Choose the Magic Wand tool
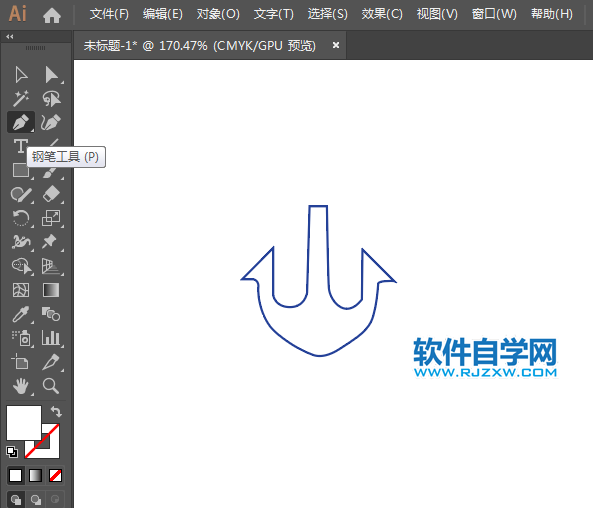 [21, 98]
